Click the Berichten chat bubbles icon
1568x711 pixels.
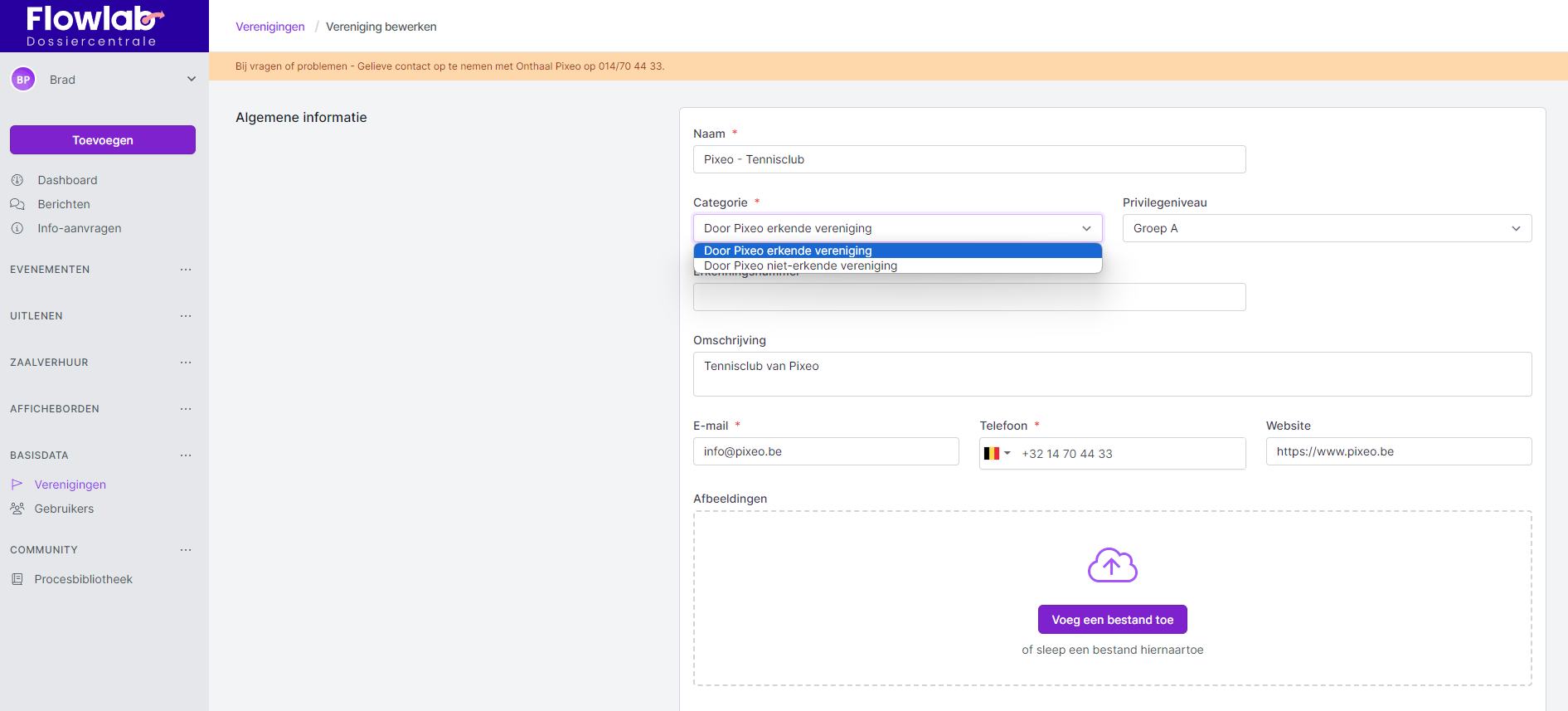tap(17, 204)
